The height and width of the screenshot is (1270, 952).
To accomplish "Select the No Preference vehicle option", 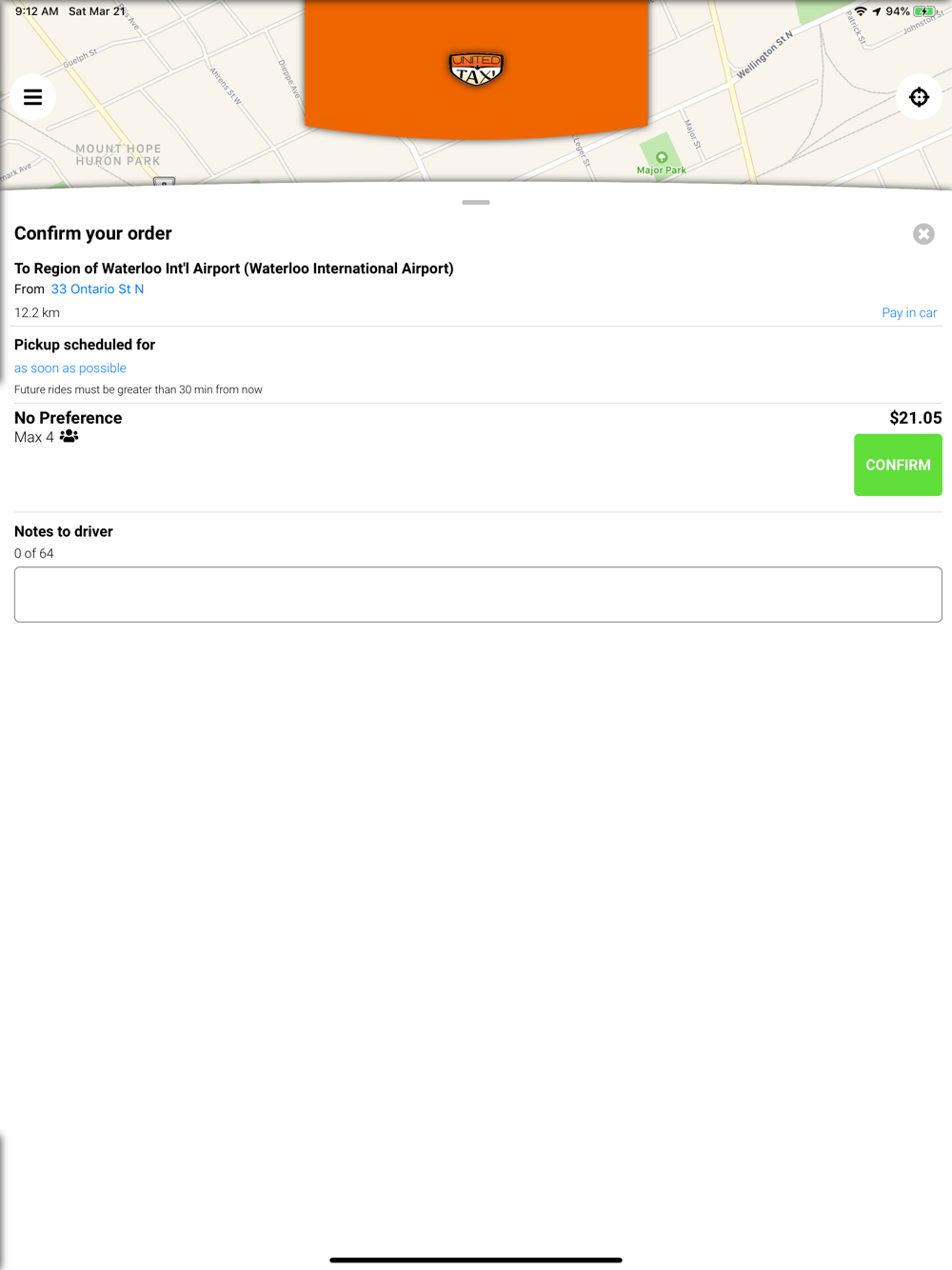I will (69, 418).
